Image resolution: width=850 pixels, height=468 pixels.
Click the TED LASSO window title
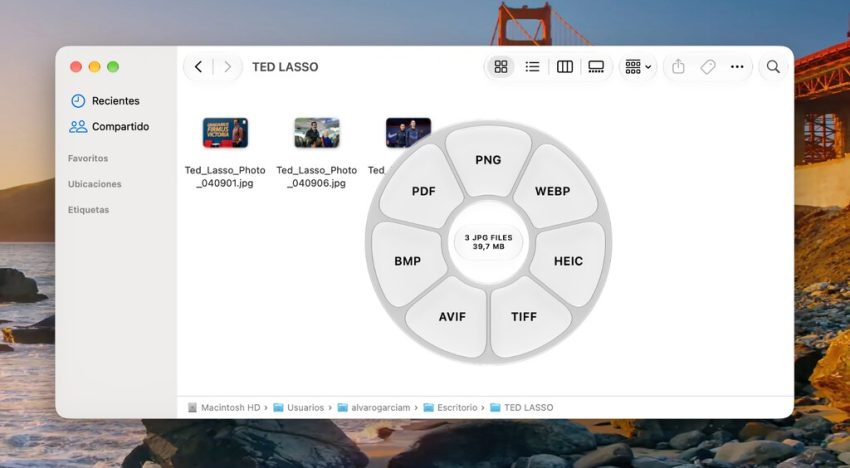tap(285, 67)
